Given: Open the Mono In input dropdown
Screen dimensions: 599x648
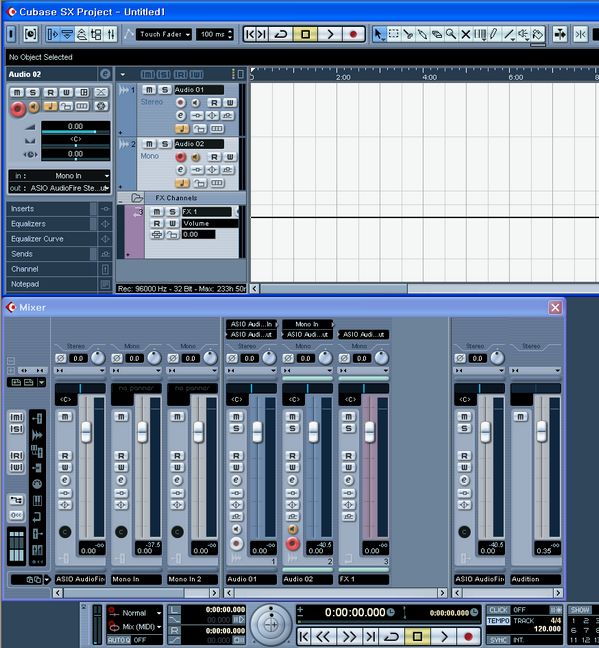Looking at the screenshot, I should point(60,176).
